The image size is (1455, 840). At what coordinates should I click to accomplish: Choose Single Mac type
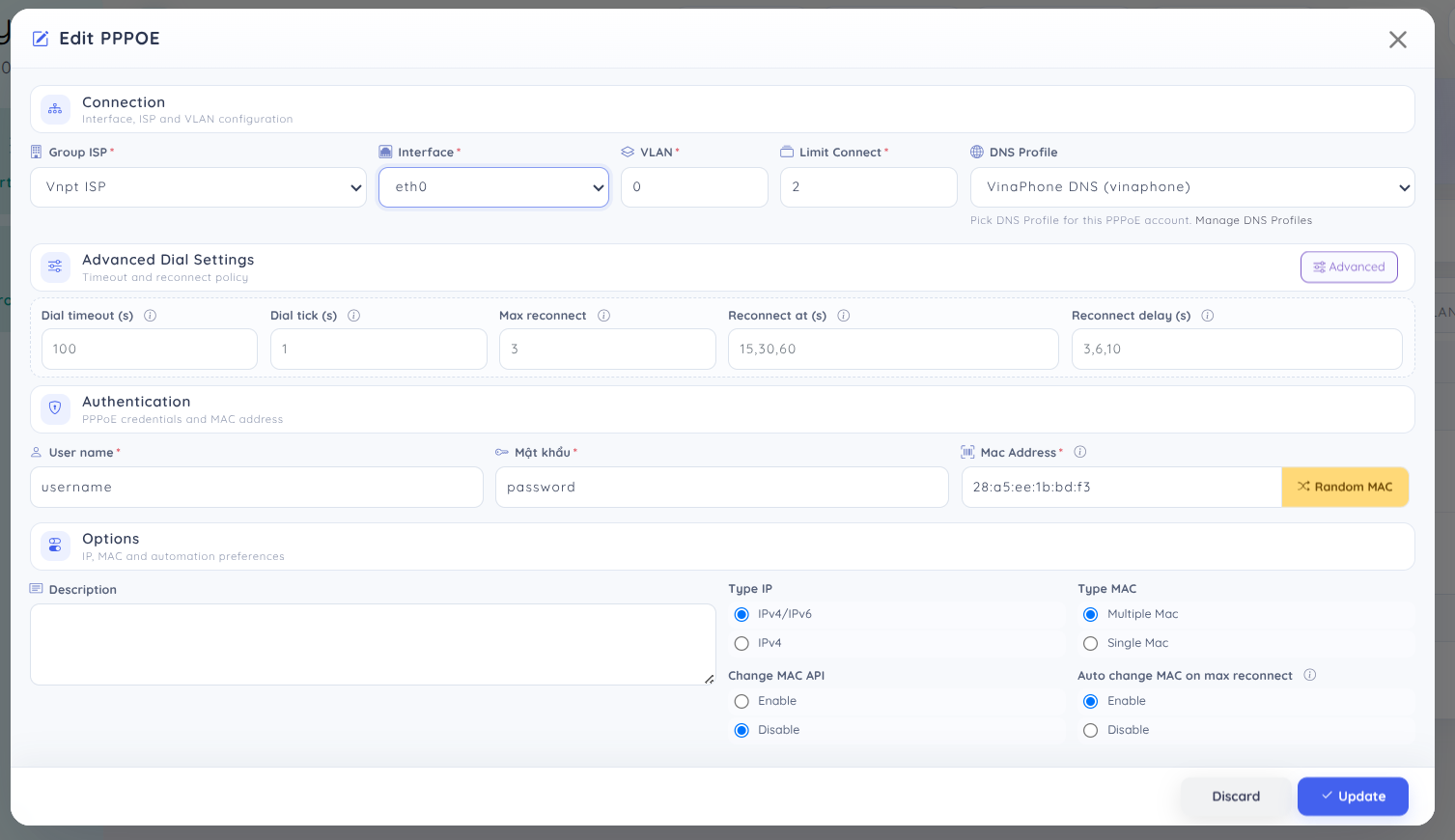pos(1091,644)
